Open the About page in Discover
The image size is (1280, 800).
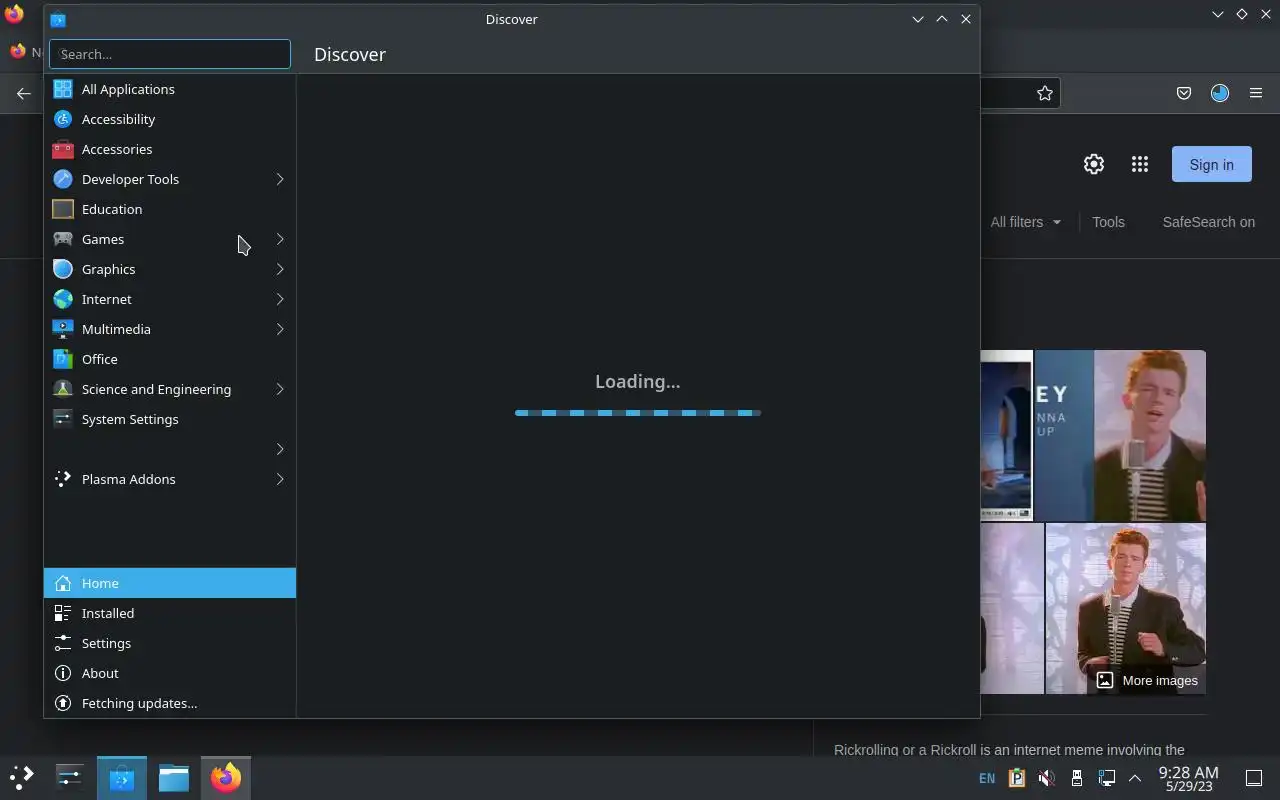tap(170, 673)
